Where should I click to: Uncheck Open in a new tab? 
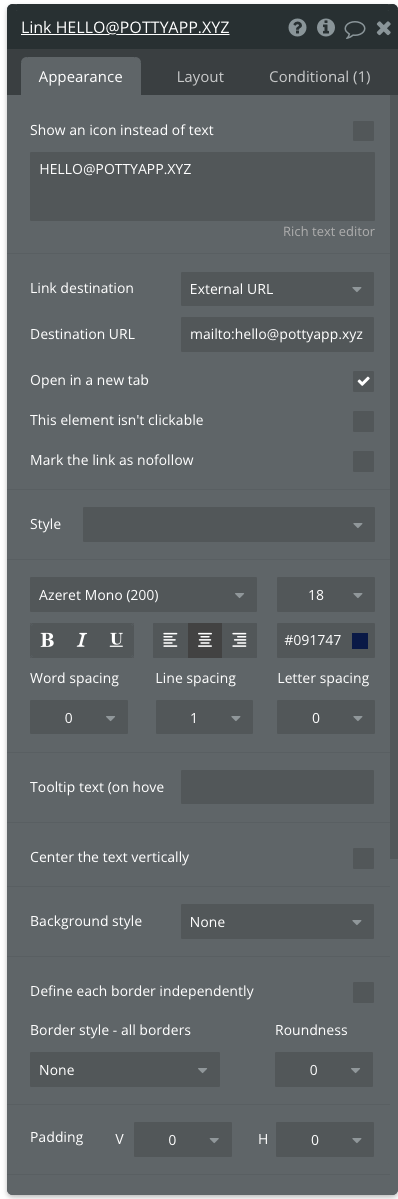tap(364, 381)
